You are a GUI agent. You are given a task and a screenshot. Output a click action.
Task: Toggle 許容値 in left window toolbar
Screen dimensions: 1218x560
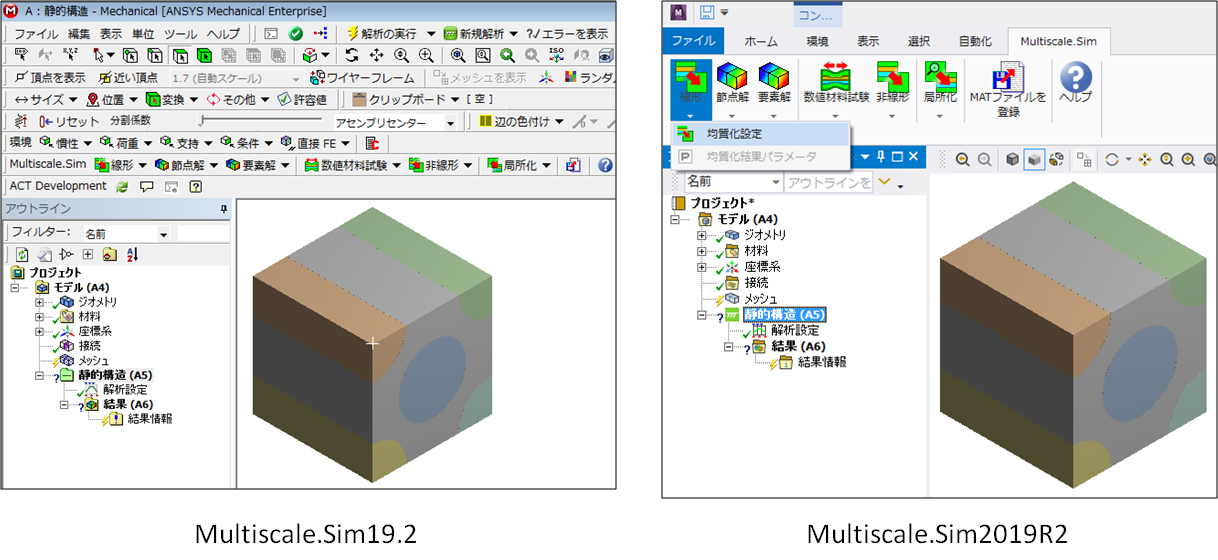point(301,99)
